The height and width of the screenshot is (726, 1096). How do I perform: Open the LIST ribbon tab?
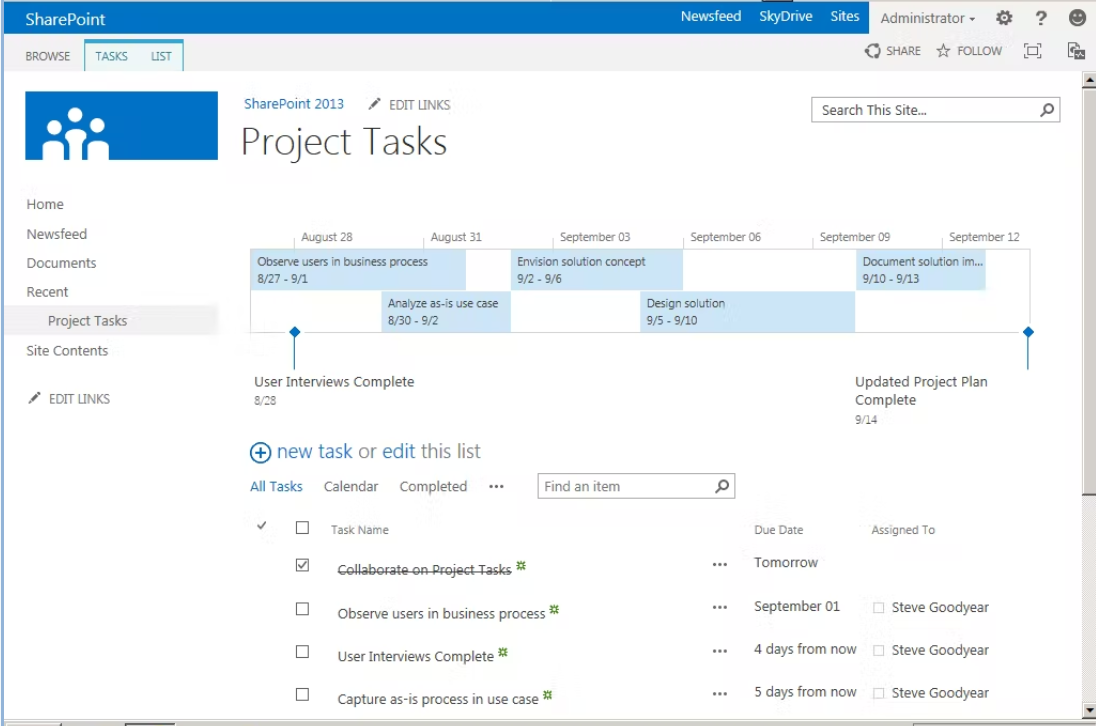pyautogui.click(x=161, y=56)
